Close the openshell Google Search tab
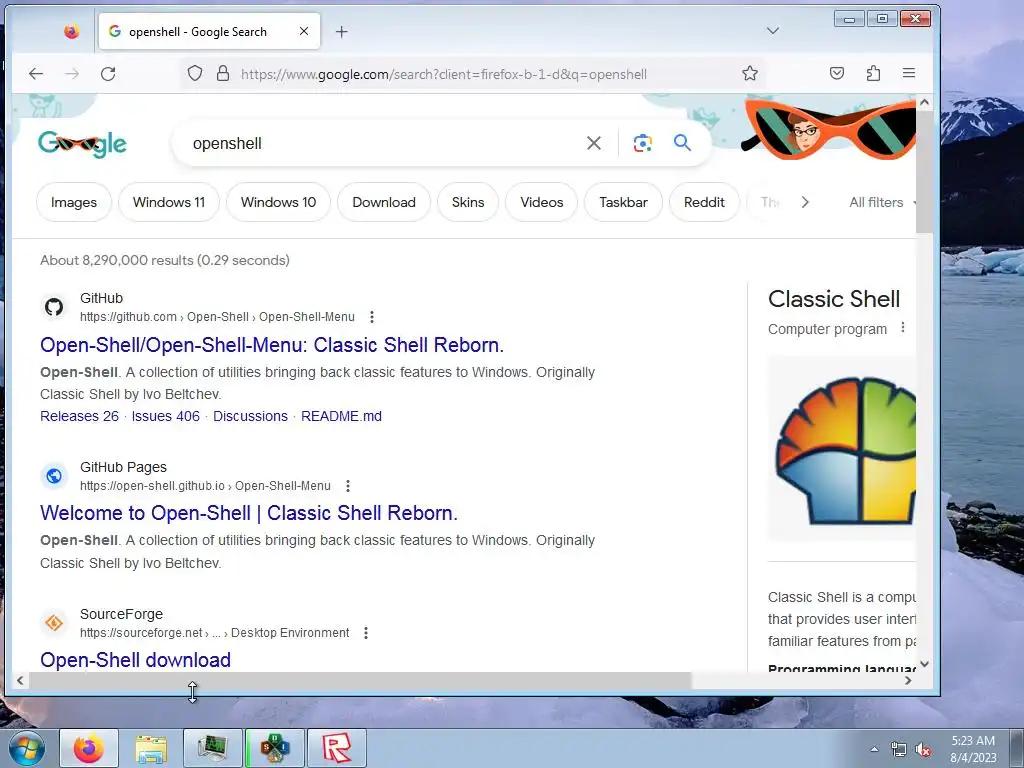 click(x=304, y=31)
